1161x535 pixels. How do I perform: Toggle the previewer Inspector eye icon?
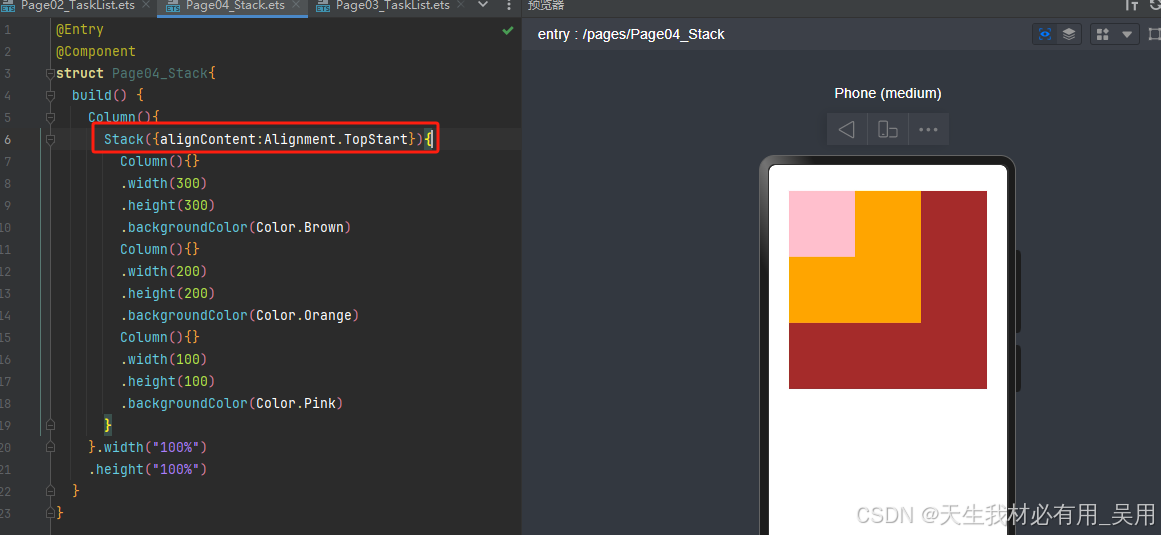(x=1045, y=34)
